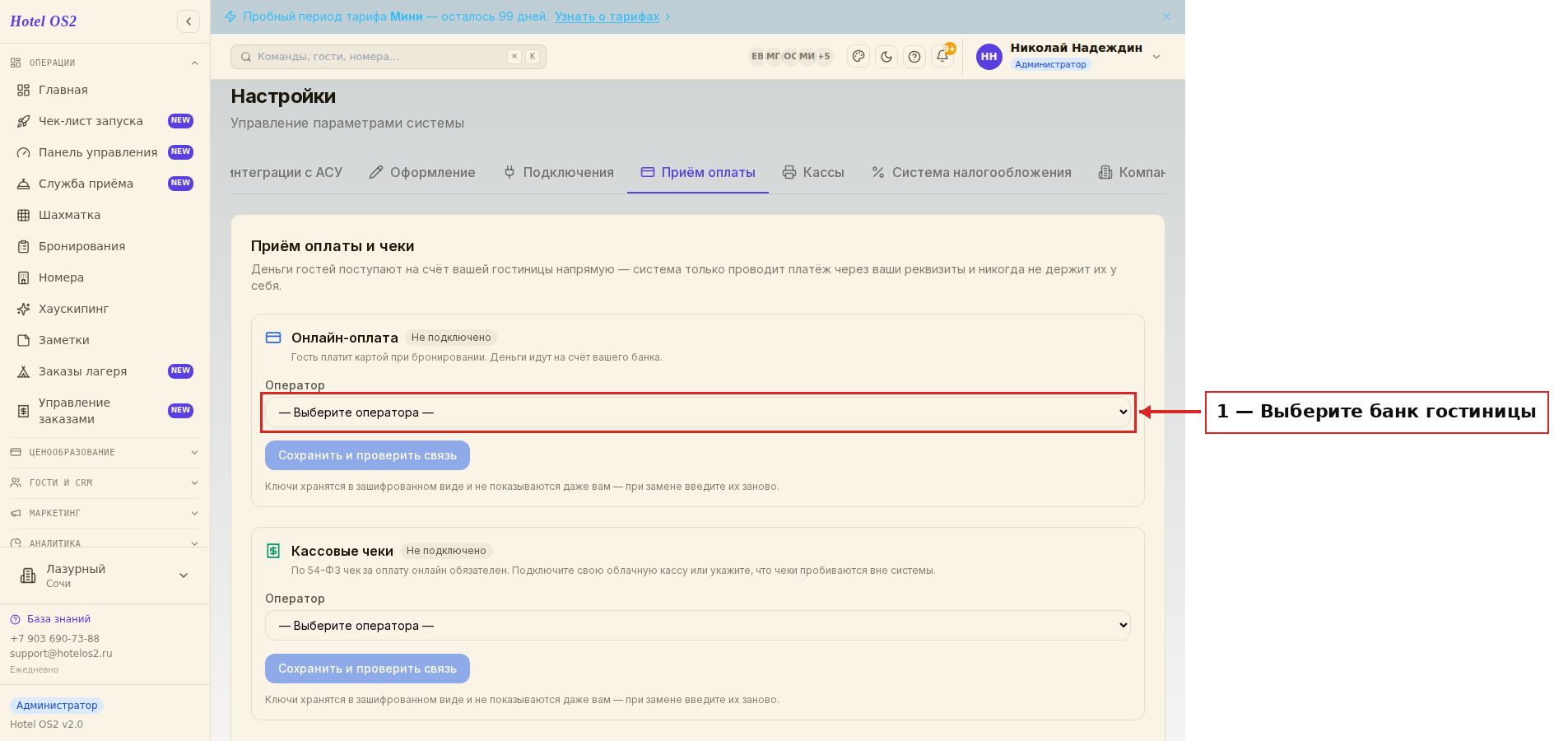Image resolution: width=1568 pixels, height=741 pixels.
Task: Switch to the Оформление tab
Action: click(x=422, y=172)
